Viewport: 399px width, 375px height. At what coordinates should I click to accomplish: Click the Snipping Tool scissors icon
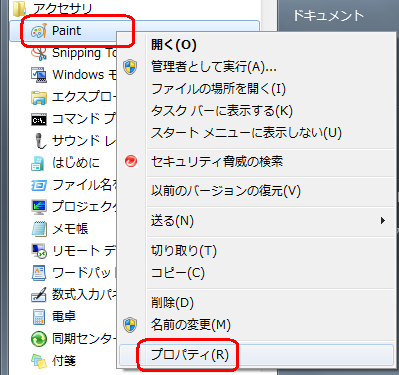[x=39, y=53]
